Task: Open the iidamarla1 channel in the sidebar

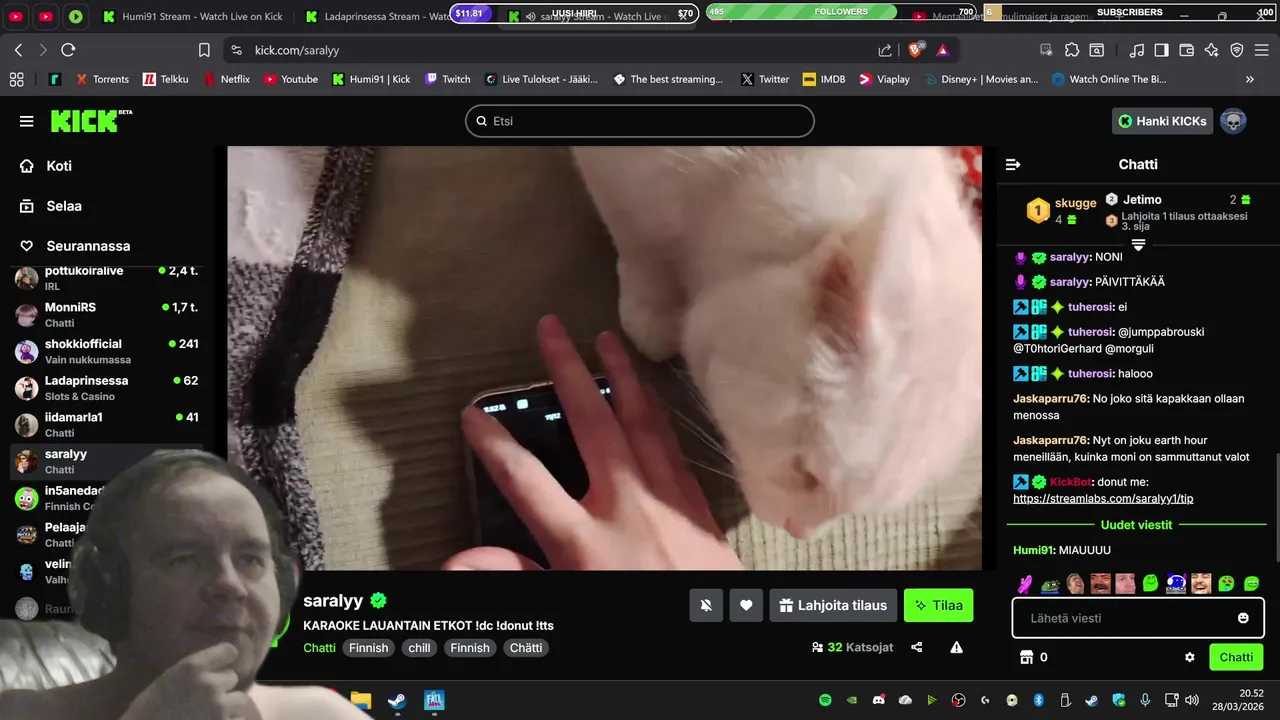Action: (107, 424)
